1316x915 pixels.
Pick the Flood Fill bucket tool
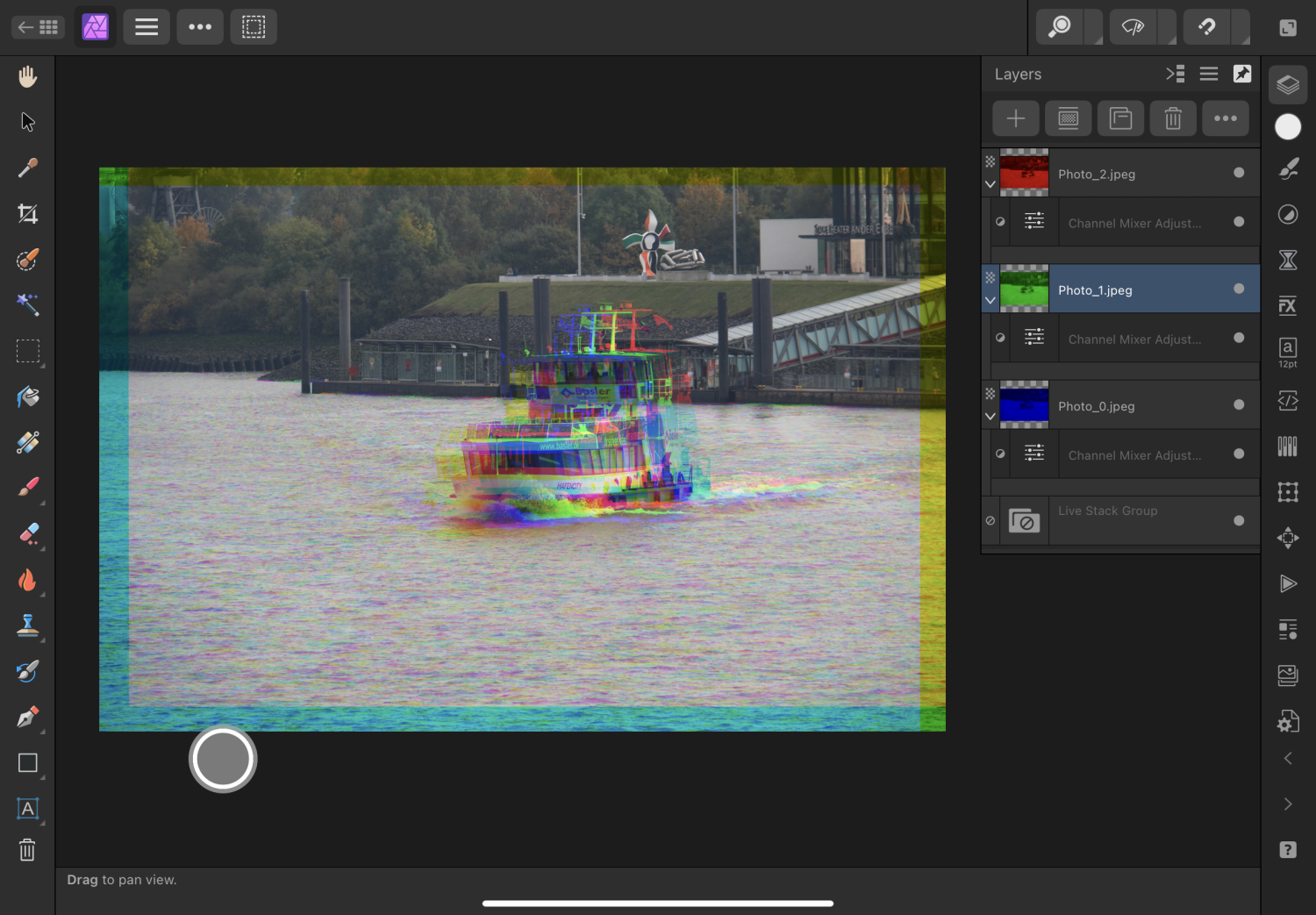[27, 397]
